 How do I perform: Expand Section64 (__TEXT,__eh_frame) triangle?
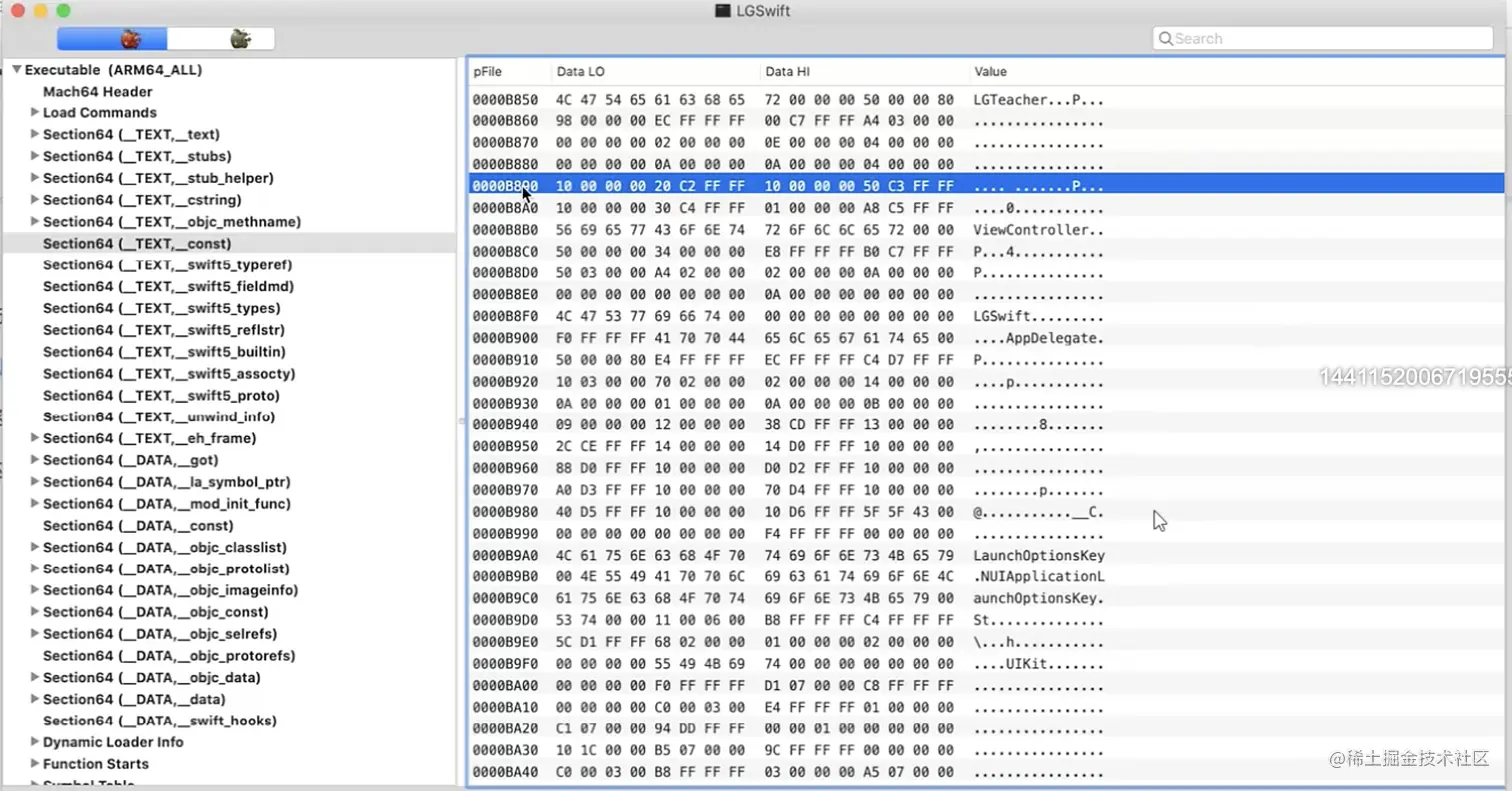(x=35, y=438)
